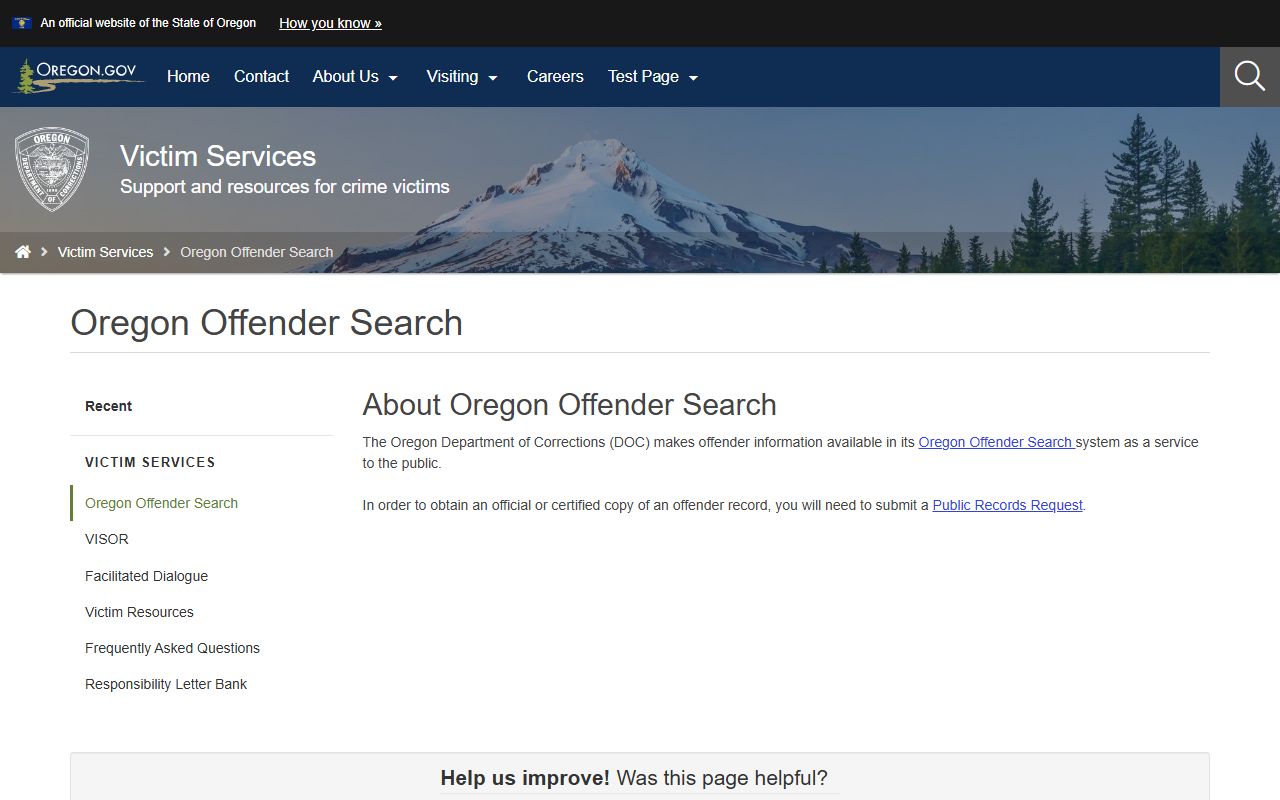The height and width of the screenshot is (800, 1280).
Task: Expand the About Us dropdown menu
Action: click(355, 76)
